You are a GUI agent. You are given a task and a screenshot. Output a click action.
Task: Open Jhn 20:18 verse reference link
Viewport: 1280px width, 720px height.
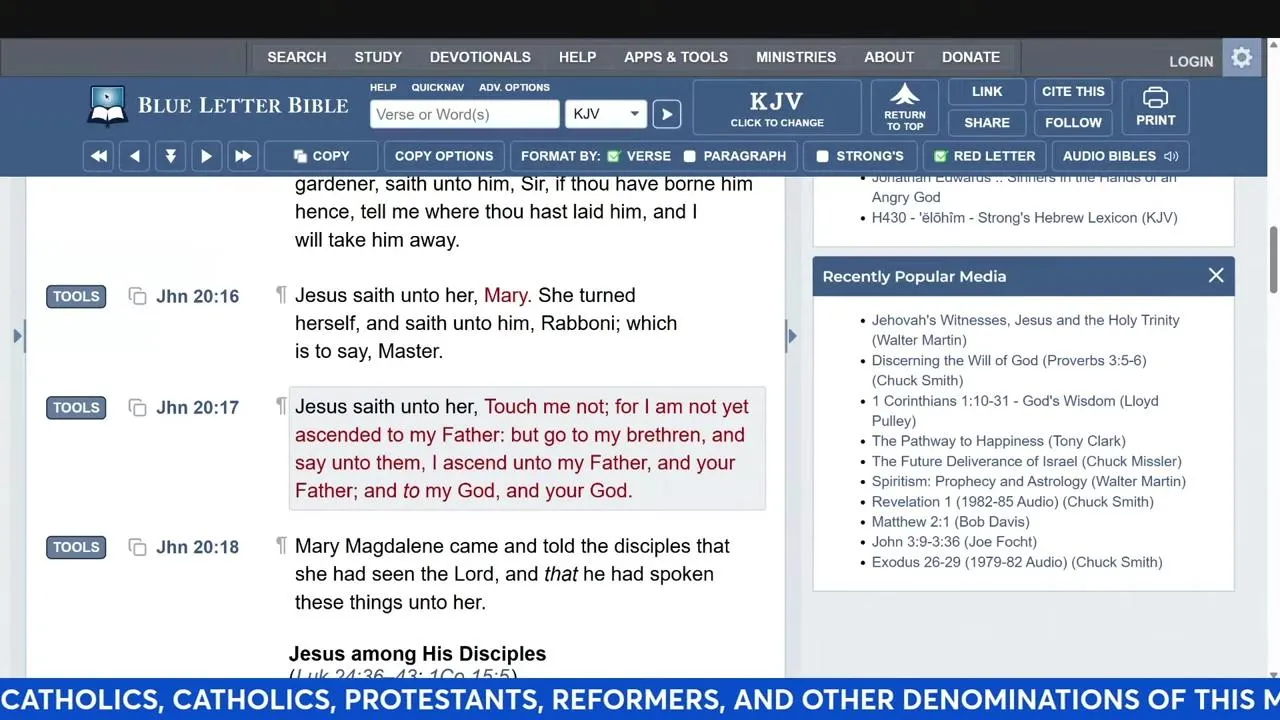coord(197,547)
